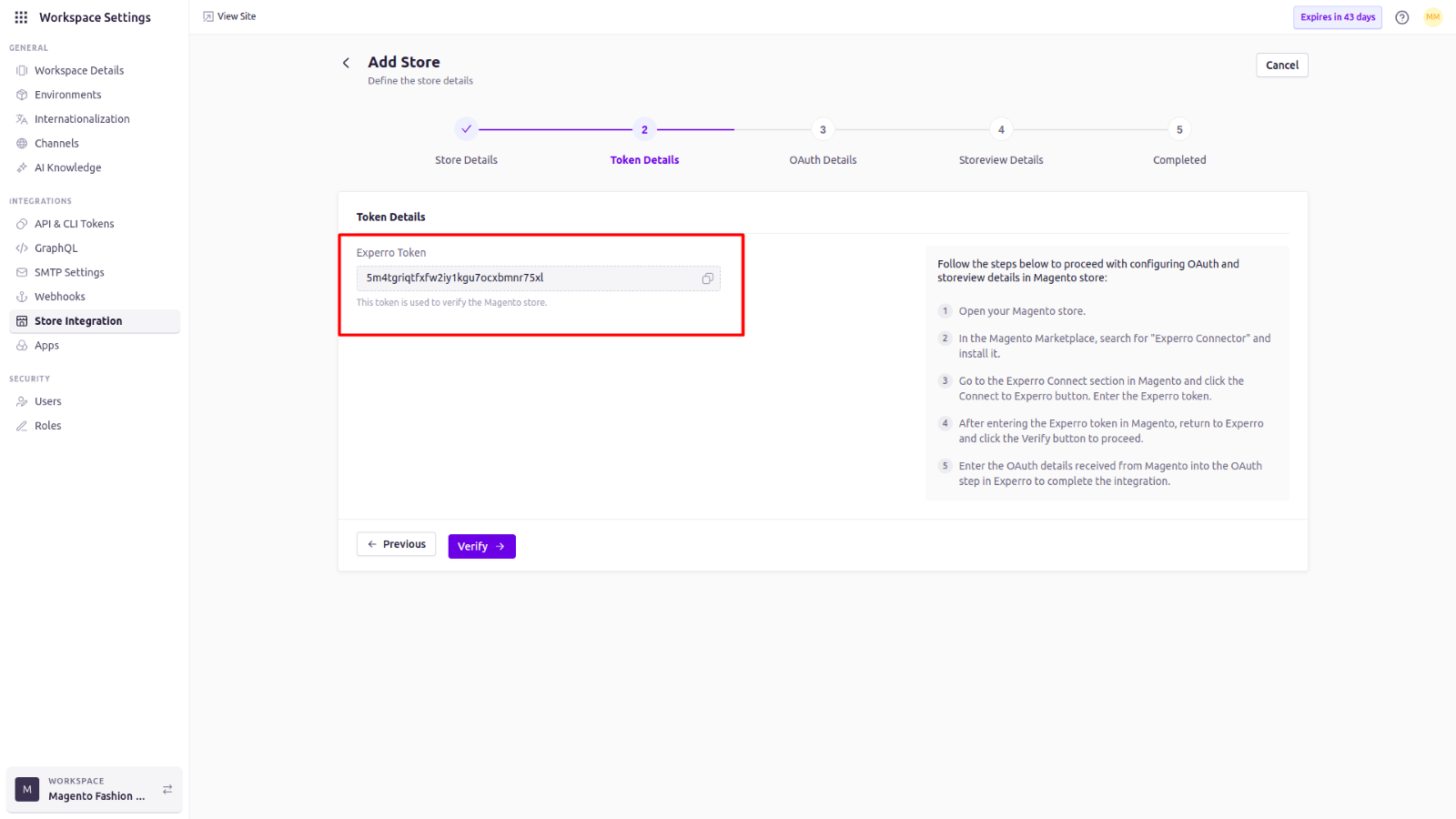Click the help question mark icon
Viewport: 1456px width, 819px height.
click(x=1402, y=17)
